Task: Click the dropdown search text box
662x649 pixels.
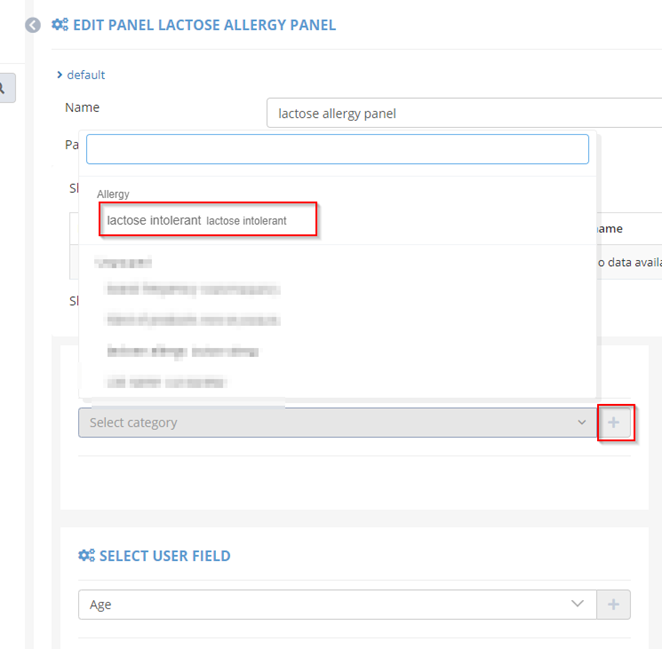Action: click(337, 150)
